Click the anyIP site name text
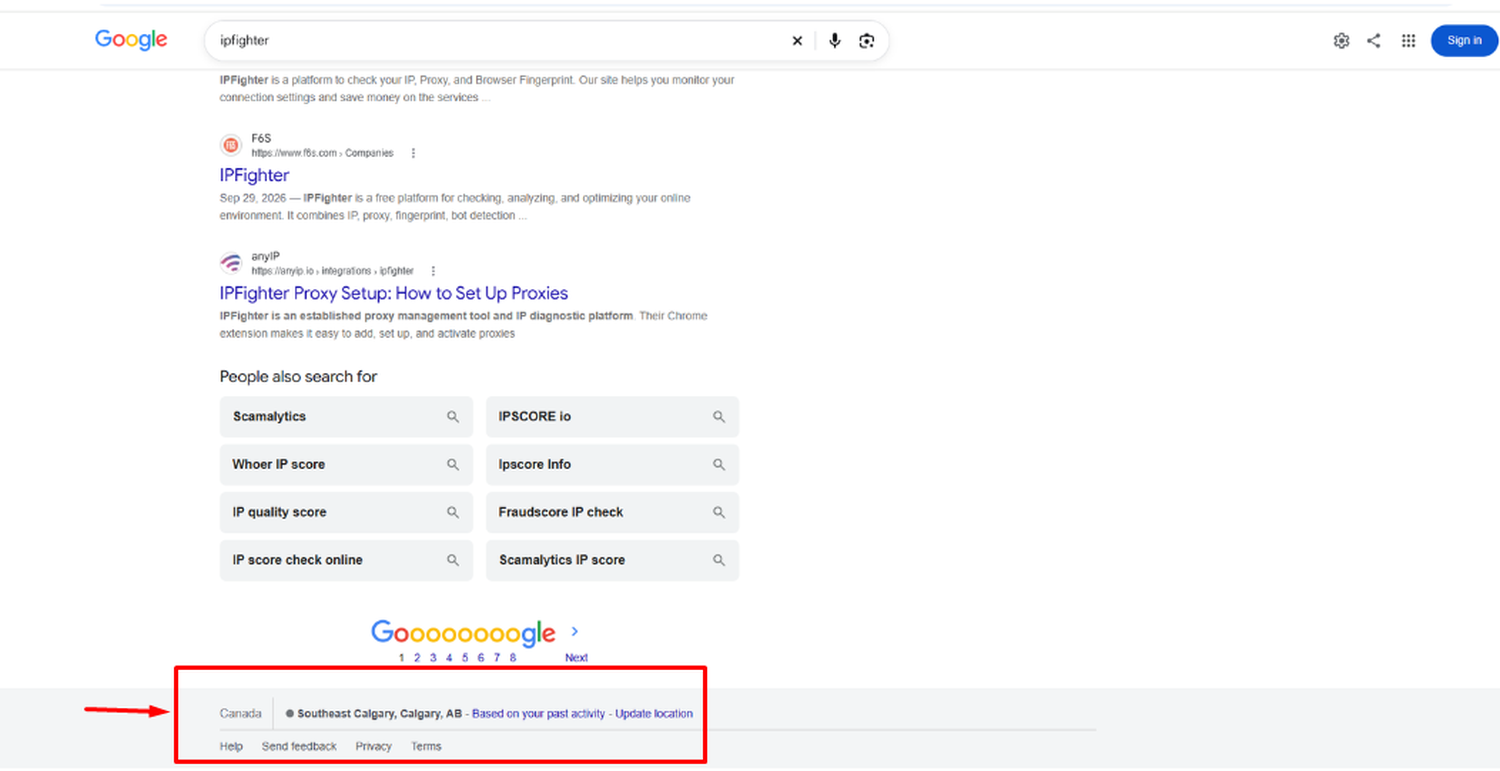This screenshot has height=771, width=1500. pyautogui.click(x=265, y=257)
